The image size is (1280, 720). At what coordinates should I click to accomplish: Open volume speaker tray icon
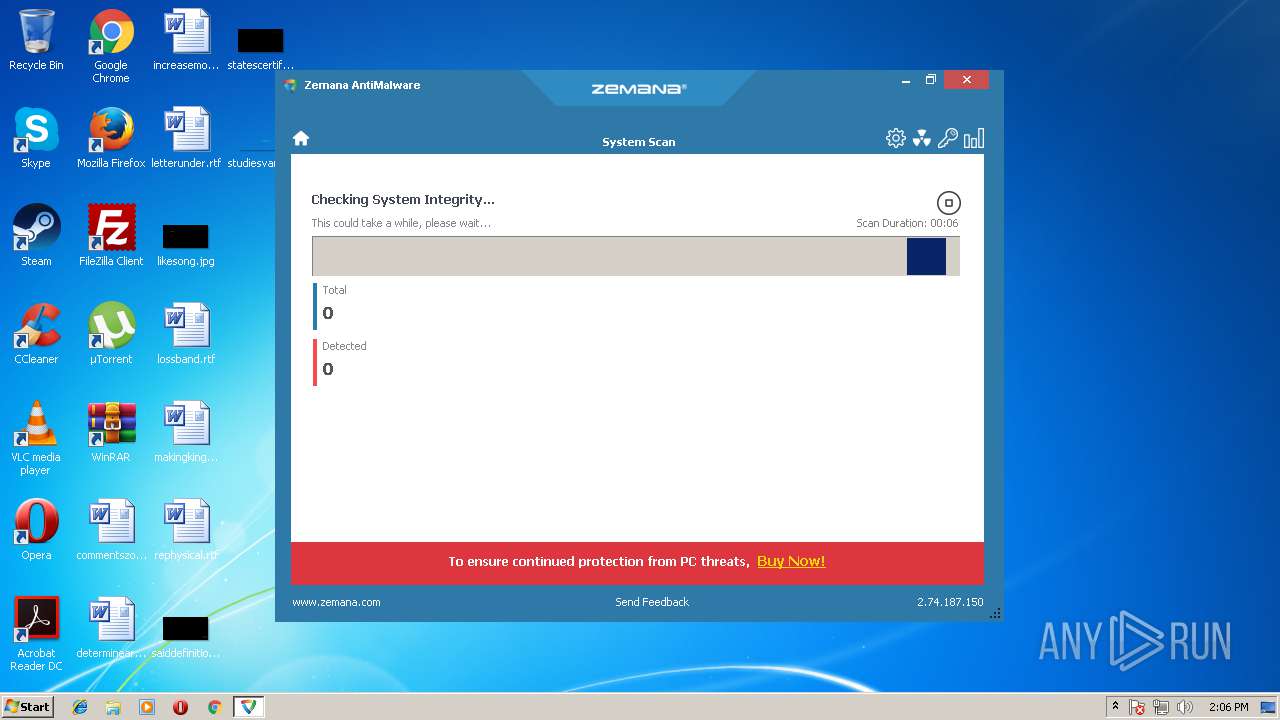(x=1185, y=707)
